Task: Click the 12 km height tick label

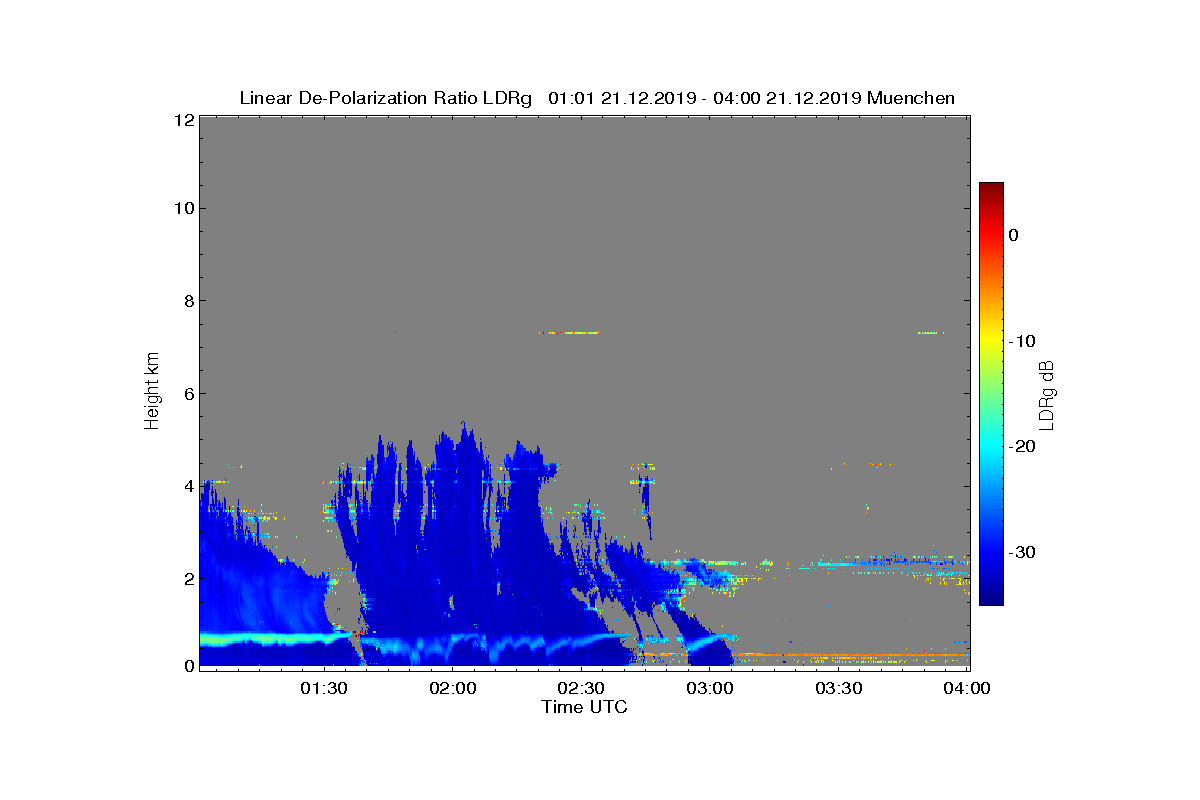Action: pyautogui.click(x=183, y=119)
